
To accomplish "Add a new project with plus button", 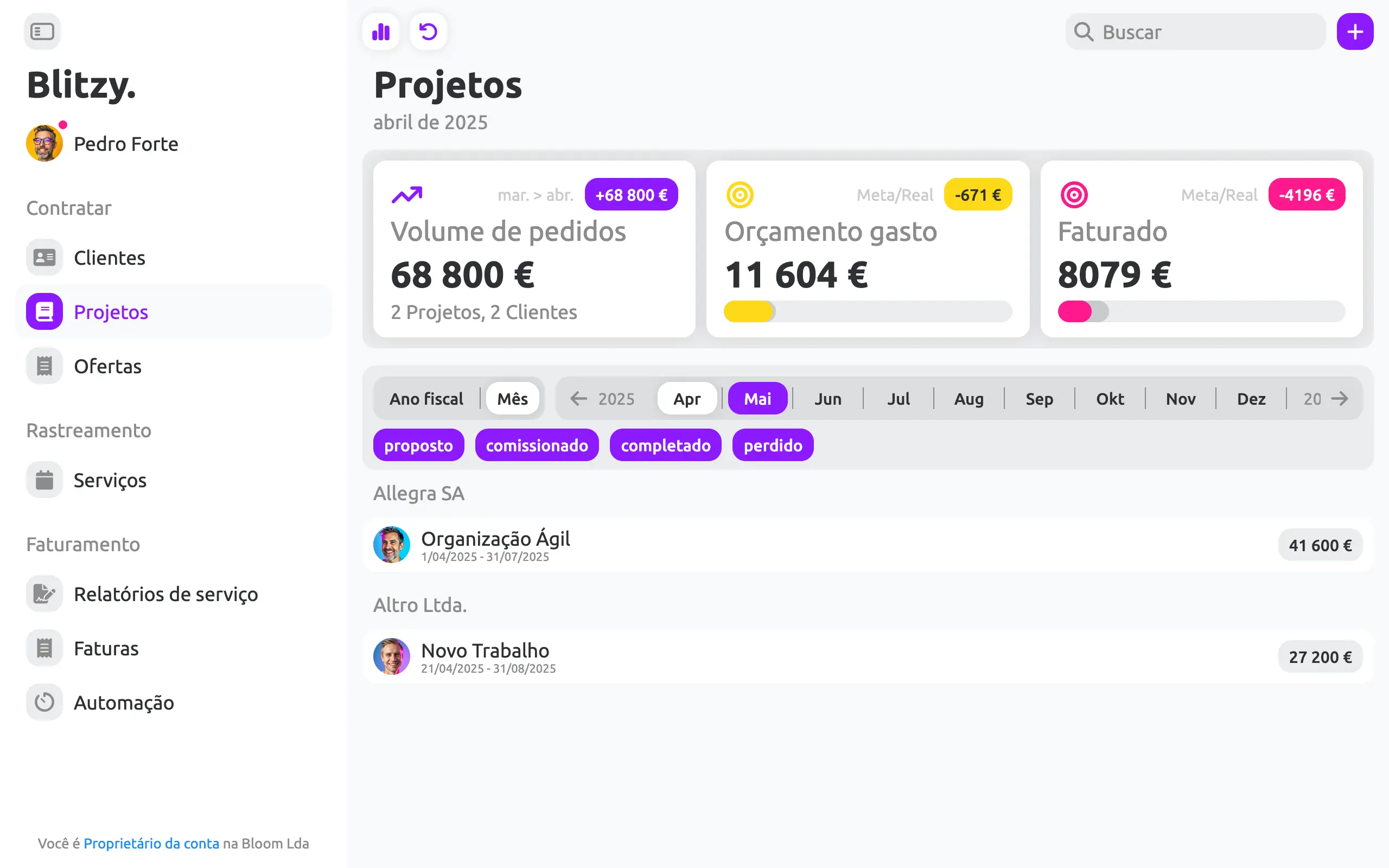I will [1355, 31].
